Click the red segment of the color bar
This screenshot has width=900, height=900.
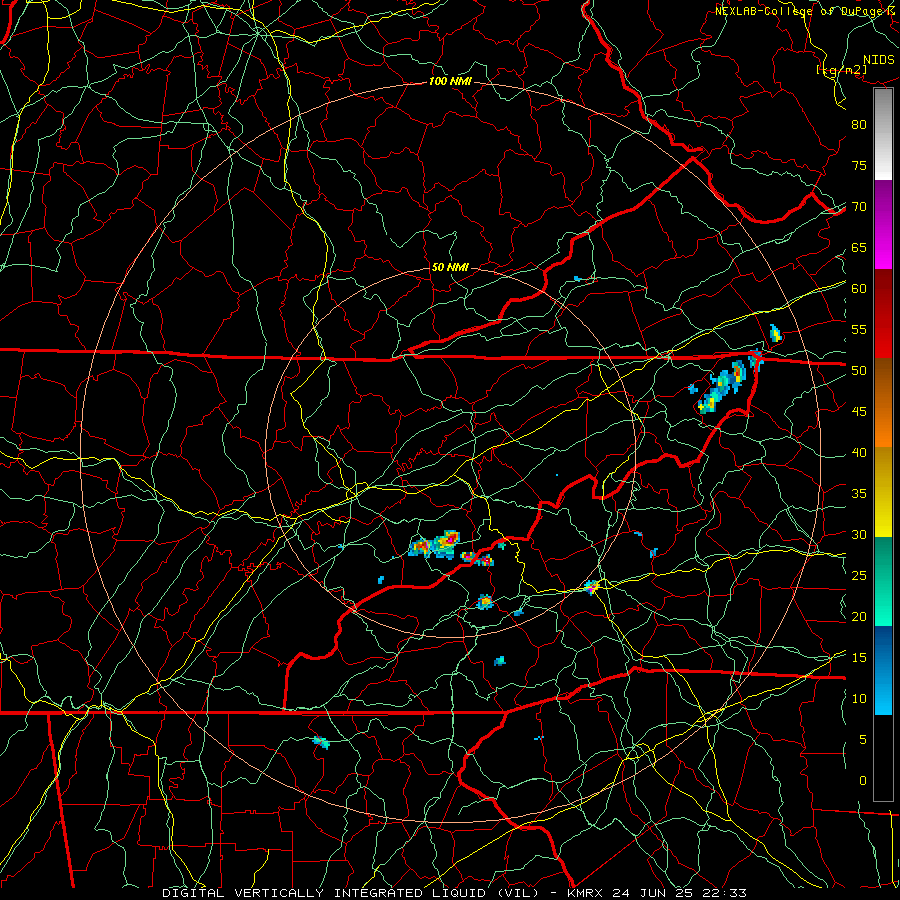pos(883,314)
